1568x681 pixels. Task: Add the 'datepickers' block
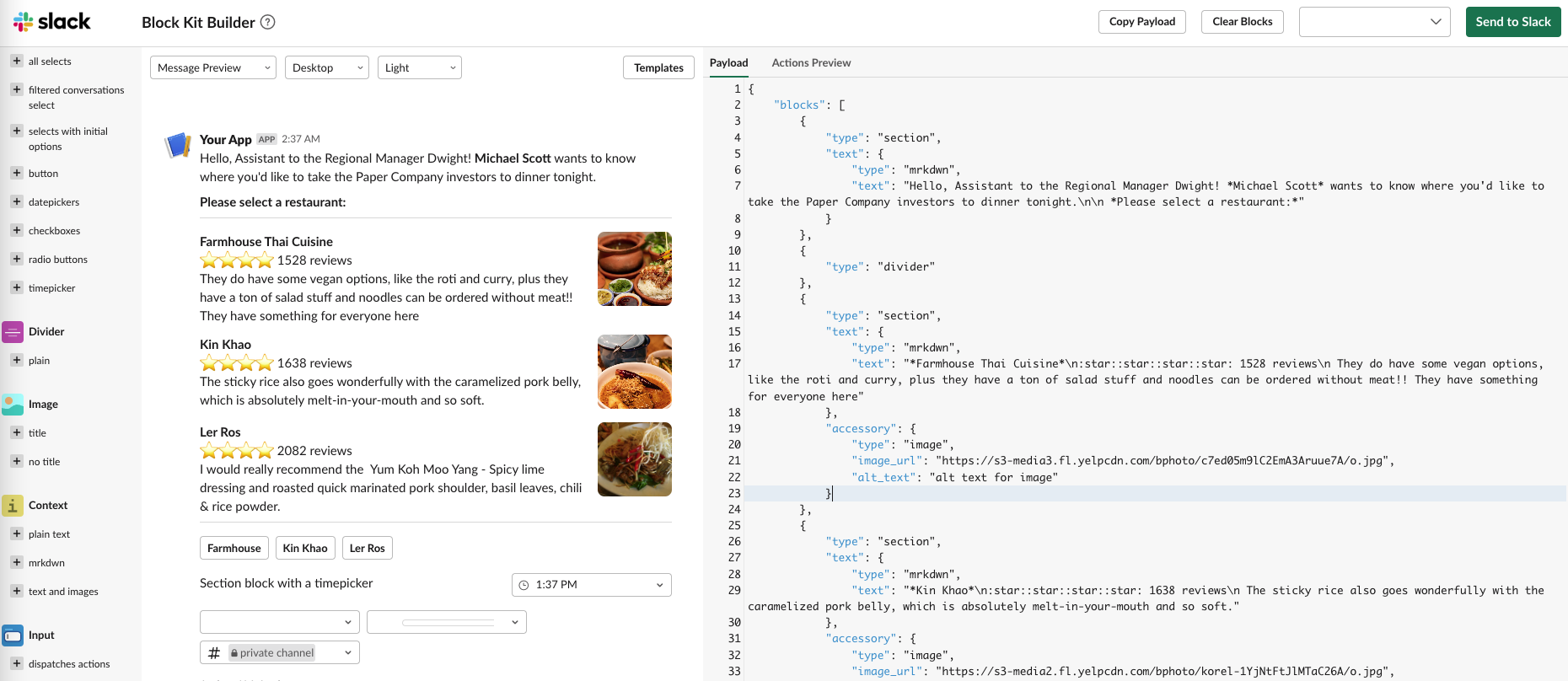16,201
